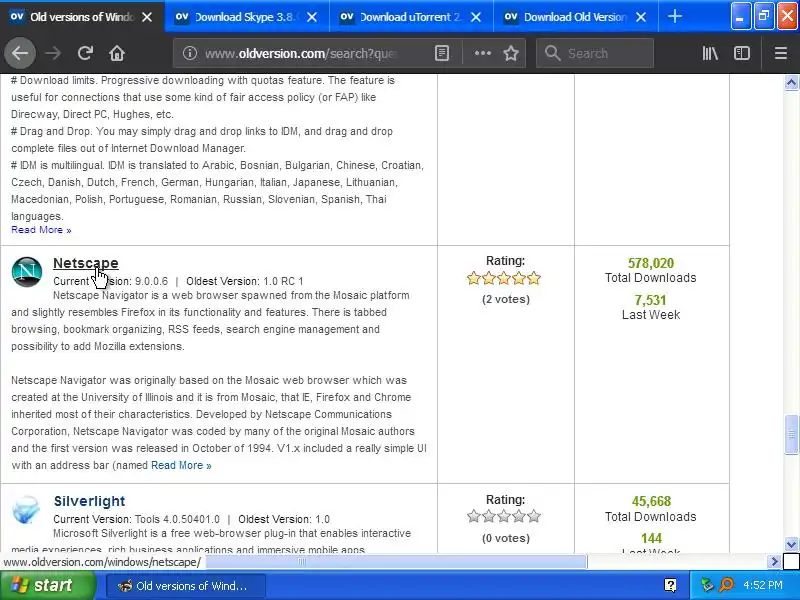Read More link under IDM description

[x=41, y=230]
